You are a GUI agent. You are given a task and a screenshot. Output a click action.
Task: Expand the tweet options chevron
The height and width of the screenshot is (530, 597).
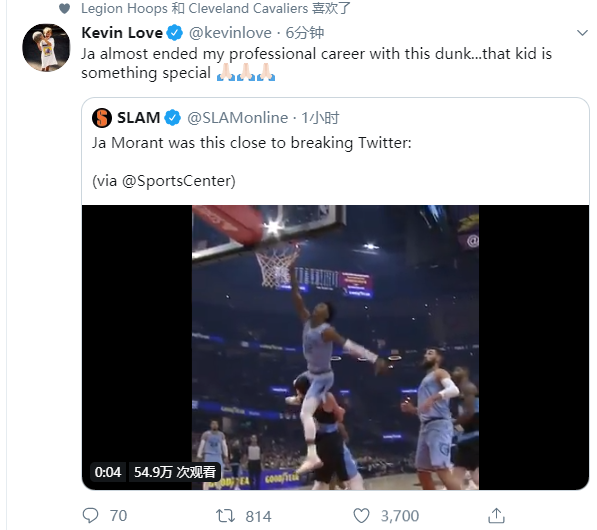(582, 33)
